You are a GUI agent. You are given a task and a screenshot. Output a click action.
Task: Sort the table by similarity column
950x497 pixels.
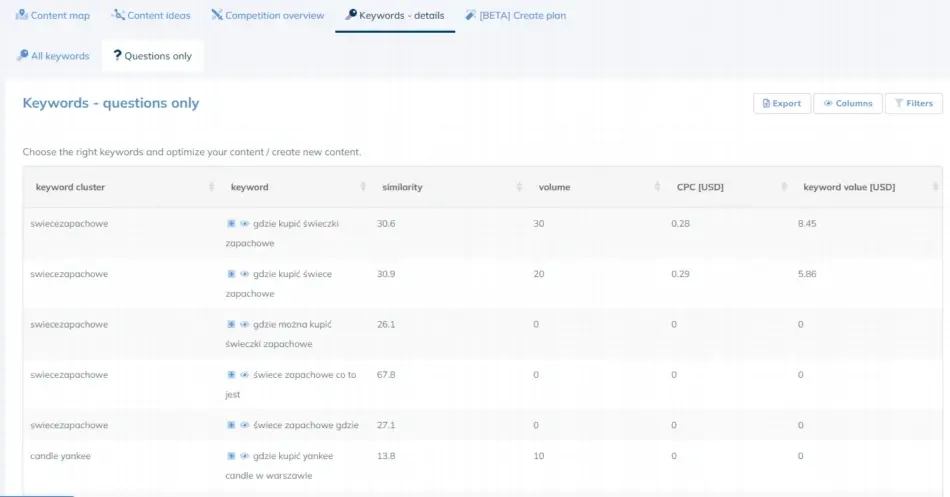tap(519, 187)
